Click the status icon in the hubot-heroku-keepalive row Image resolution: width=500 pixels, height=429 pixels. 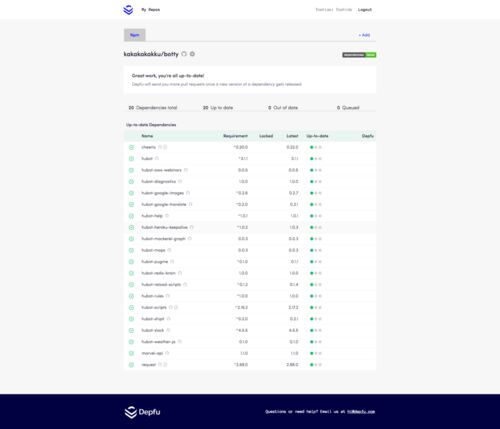[131, 227]
